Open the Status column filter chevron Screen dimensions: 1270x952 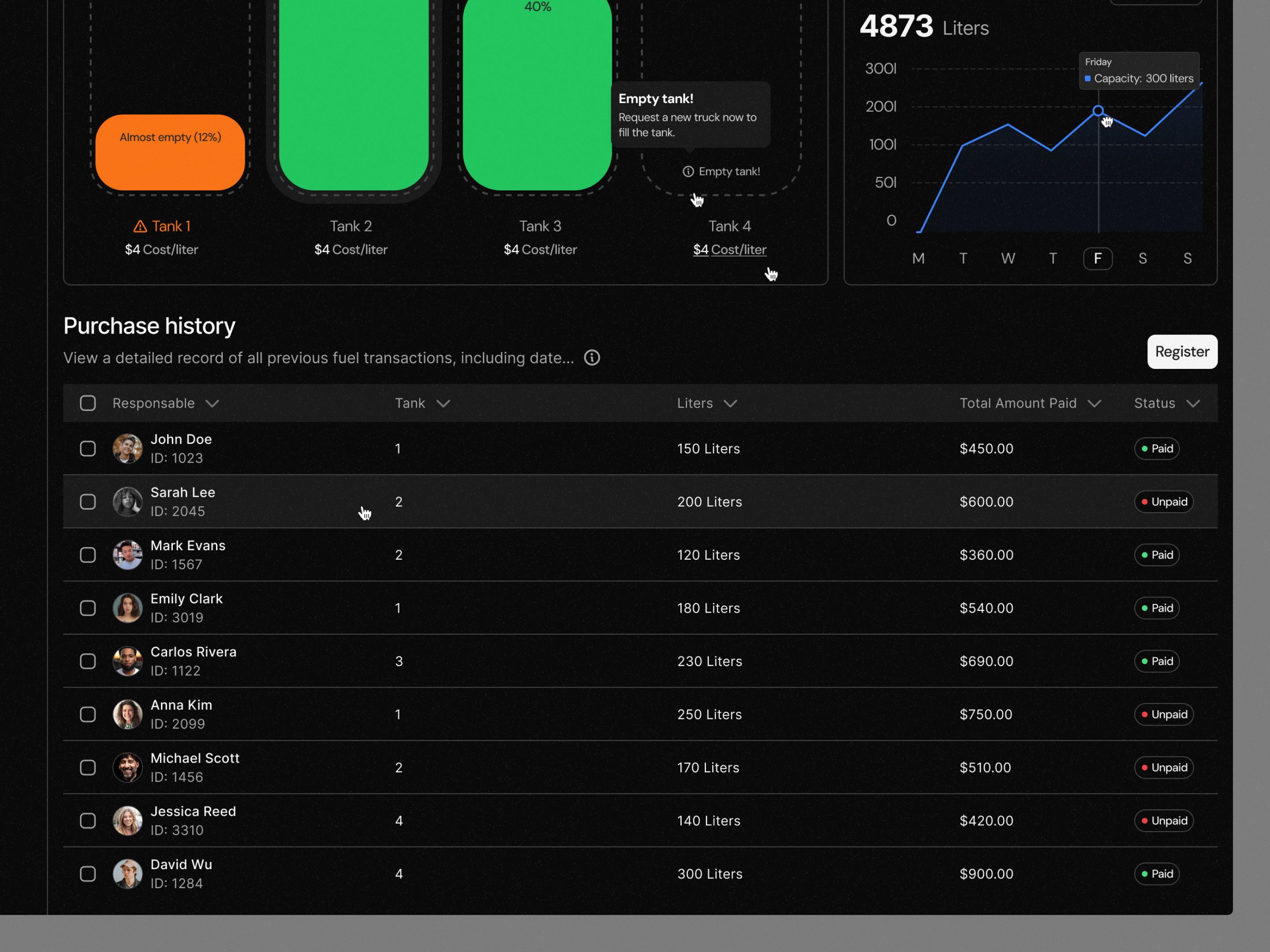click(1193, 403)
